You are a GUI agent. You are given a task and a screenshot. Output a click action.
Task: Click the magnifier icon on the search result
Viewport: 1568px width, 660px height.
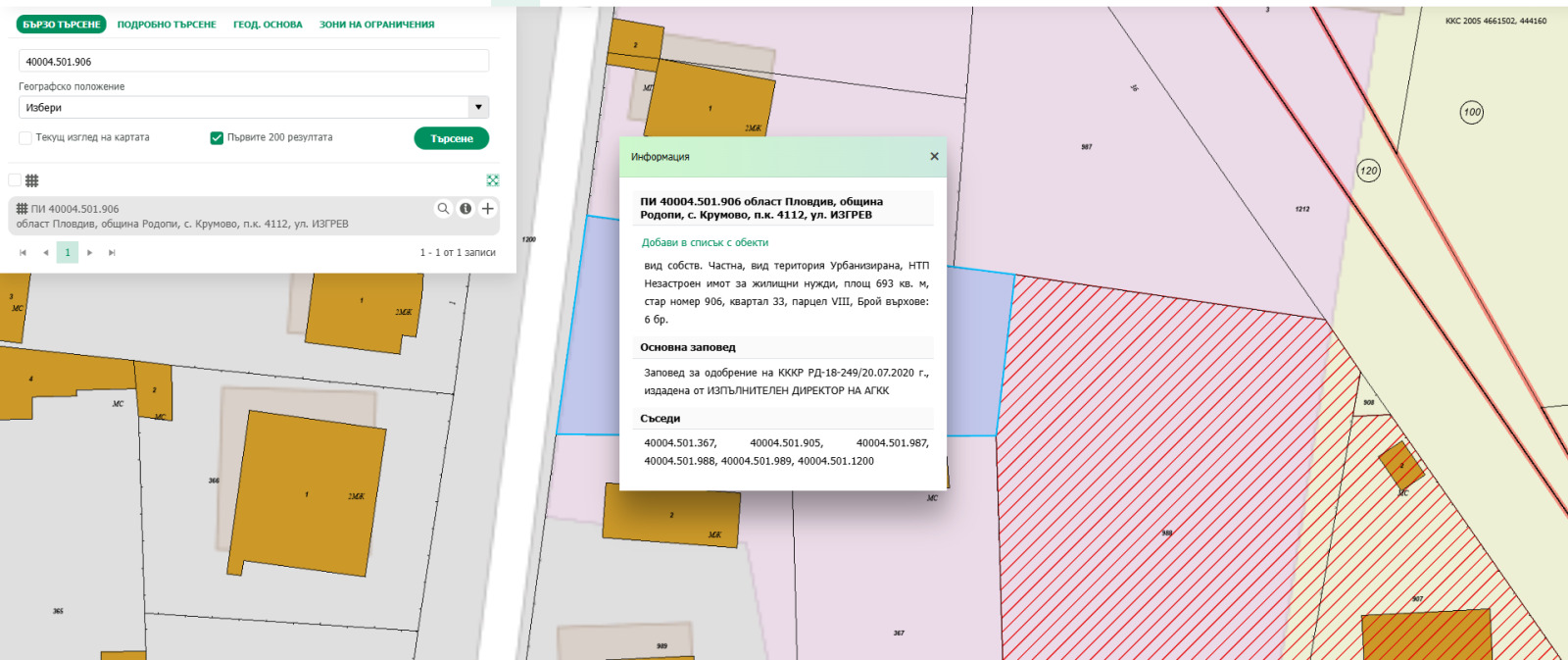[443, 209]
